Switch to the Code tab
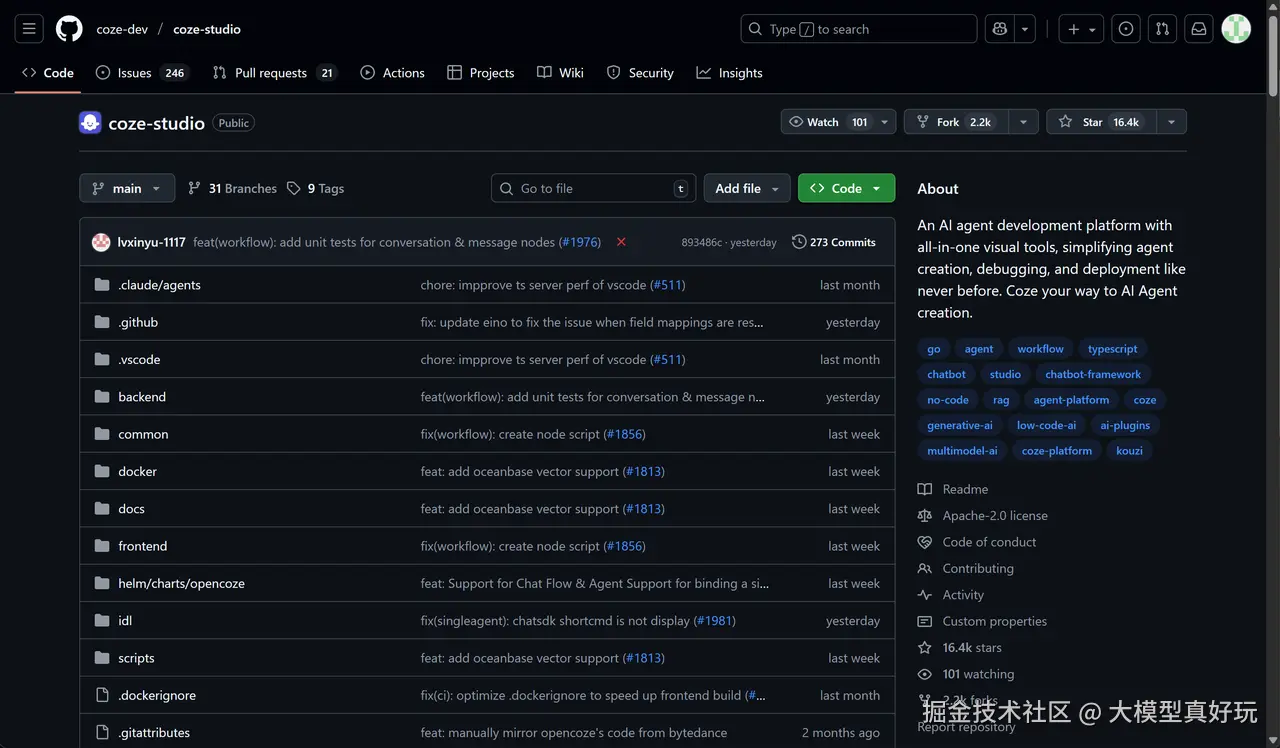Image resolution: width=1280 pixels, height=748 pixels. point(48,73)
